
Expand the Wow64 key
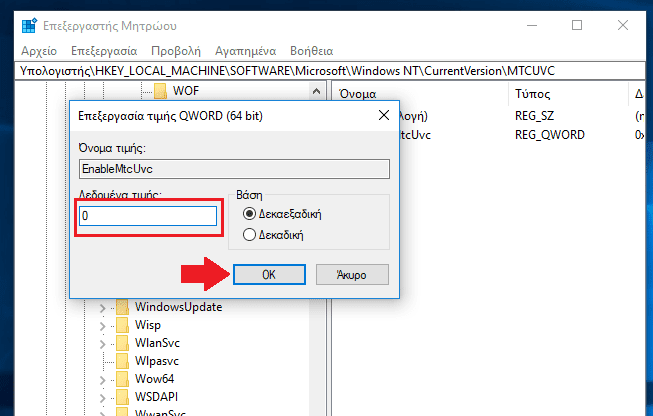pyautogui.click(x=102, y=379)
